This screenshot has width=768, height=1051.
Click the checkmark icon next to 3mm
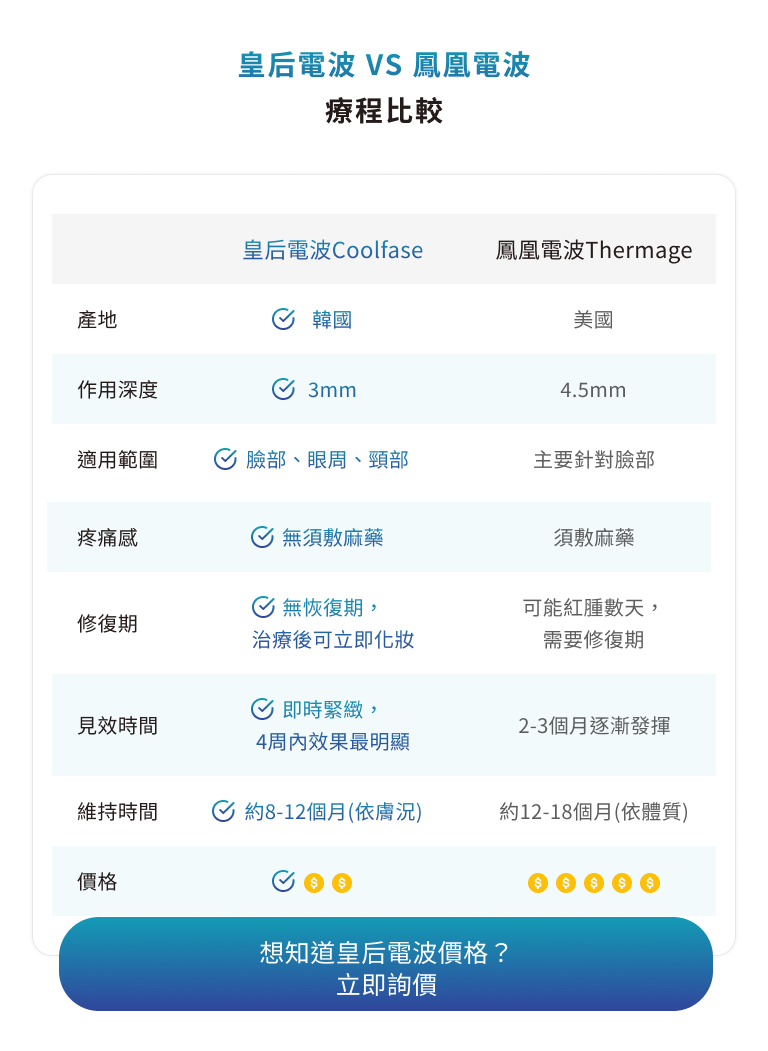(x=283, y=389)
